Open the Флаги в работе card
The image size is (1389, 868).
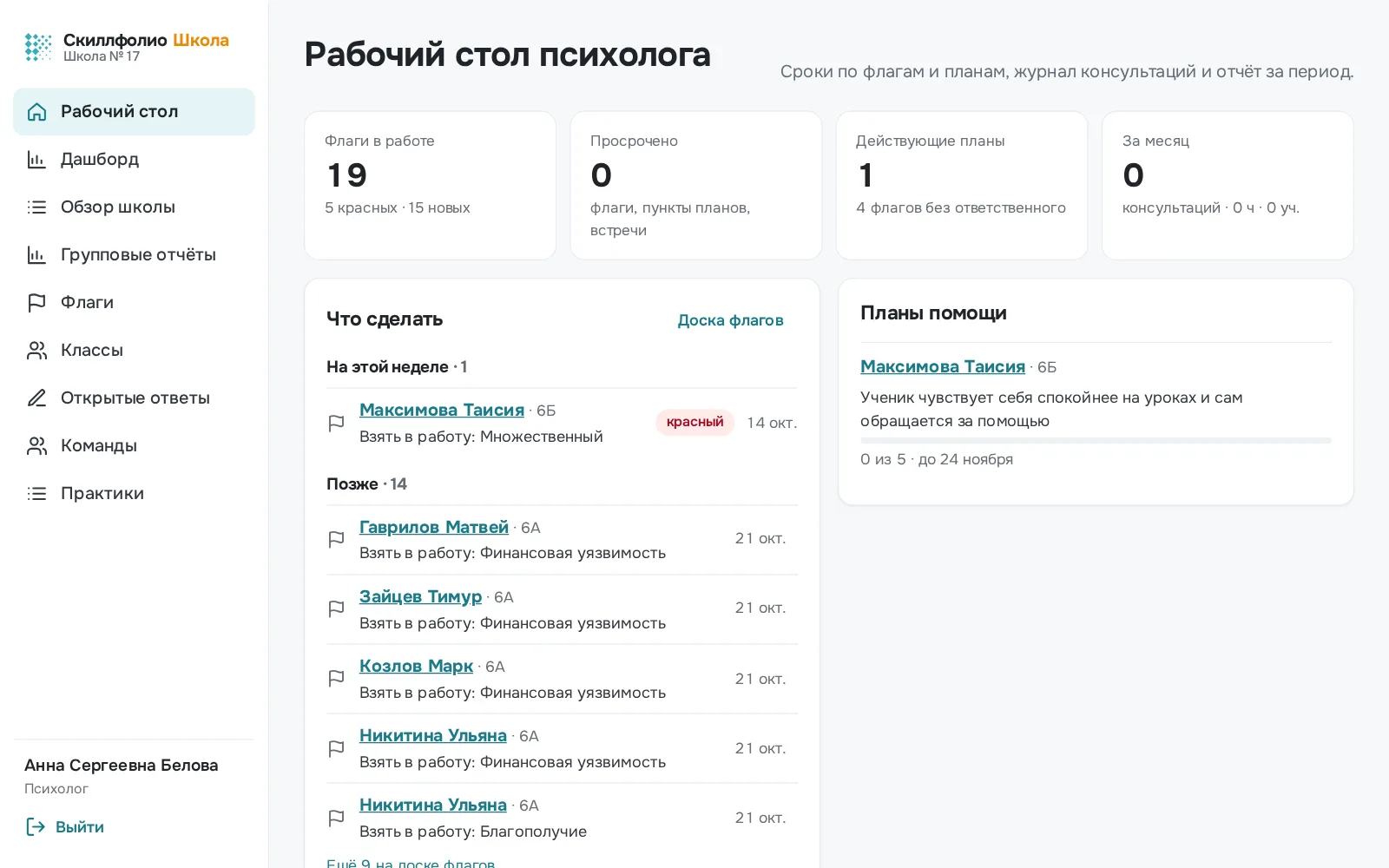tap(430, 186)
